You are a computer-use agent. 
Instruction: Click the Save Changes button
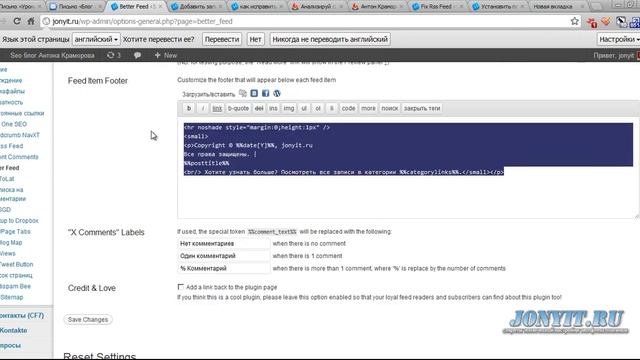coord(88,320)
